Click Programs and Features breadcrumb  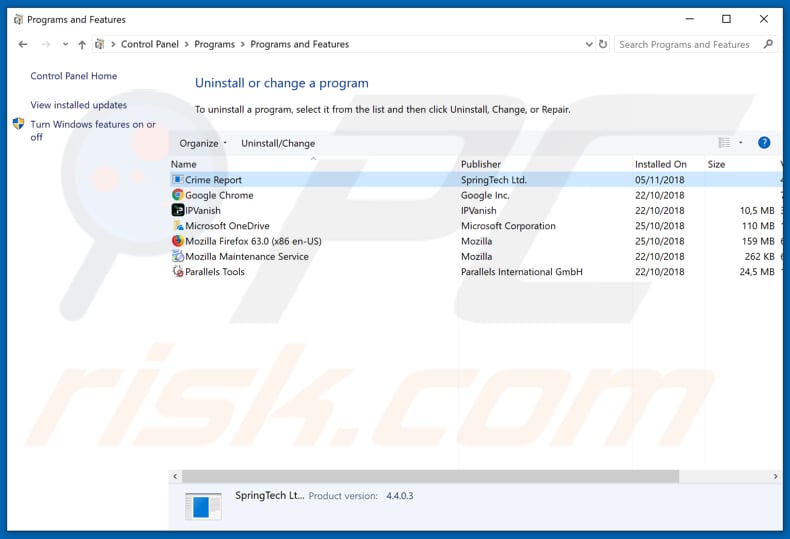pos(300,44)
